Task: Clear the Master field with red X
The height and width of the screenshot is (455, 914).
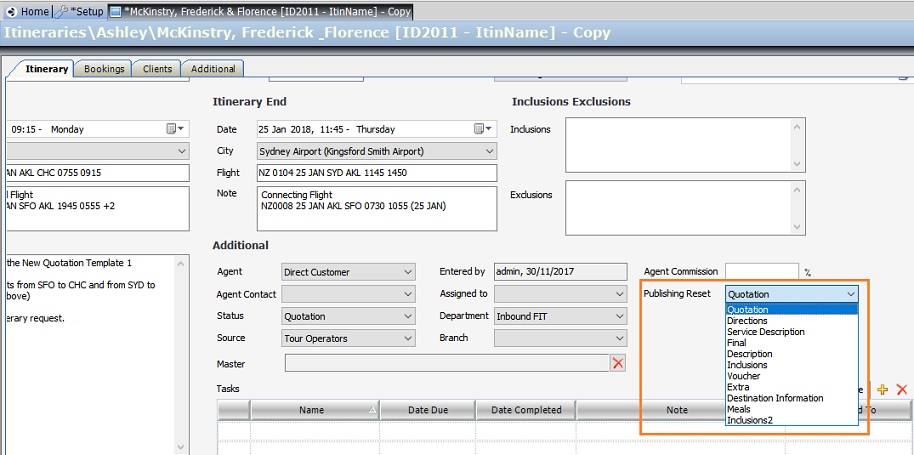Action: pyautogui.click(x=618, y=363)
